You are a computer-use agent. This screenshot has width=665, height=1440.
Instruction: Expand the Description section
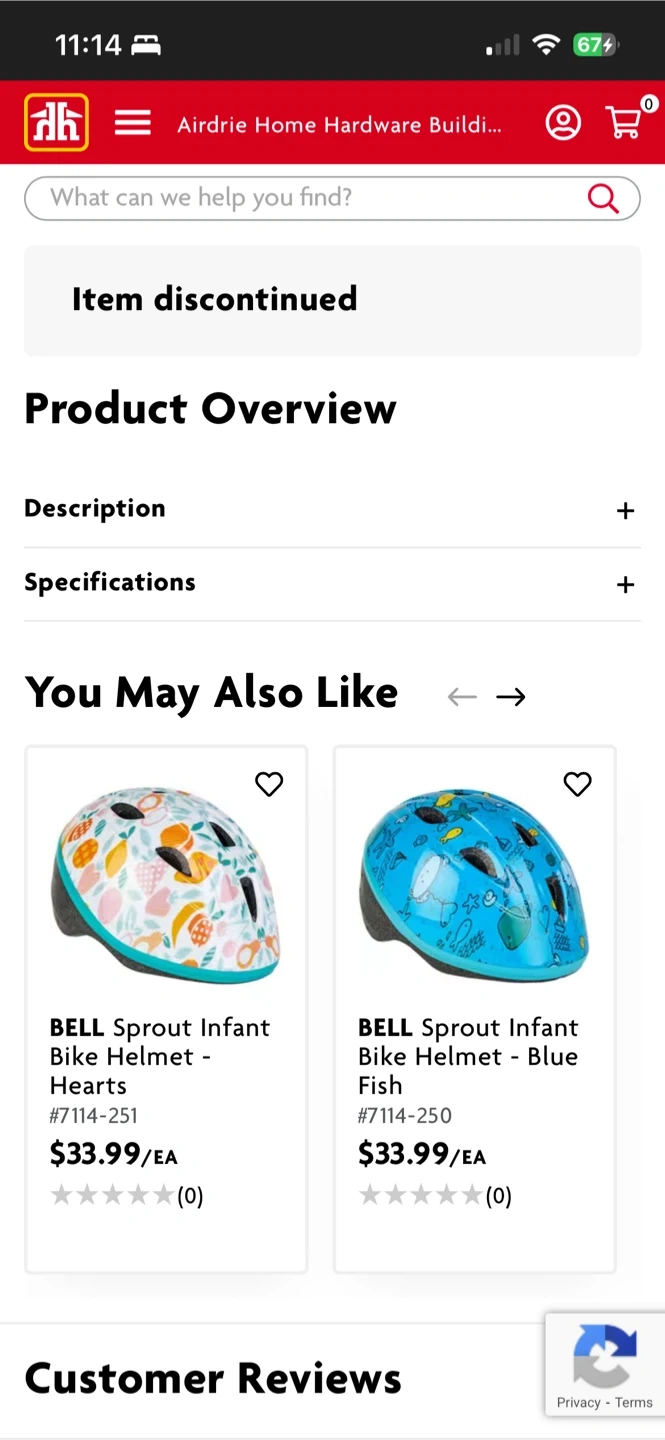click(x=625, y=511)
